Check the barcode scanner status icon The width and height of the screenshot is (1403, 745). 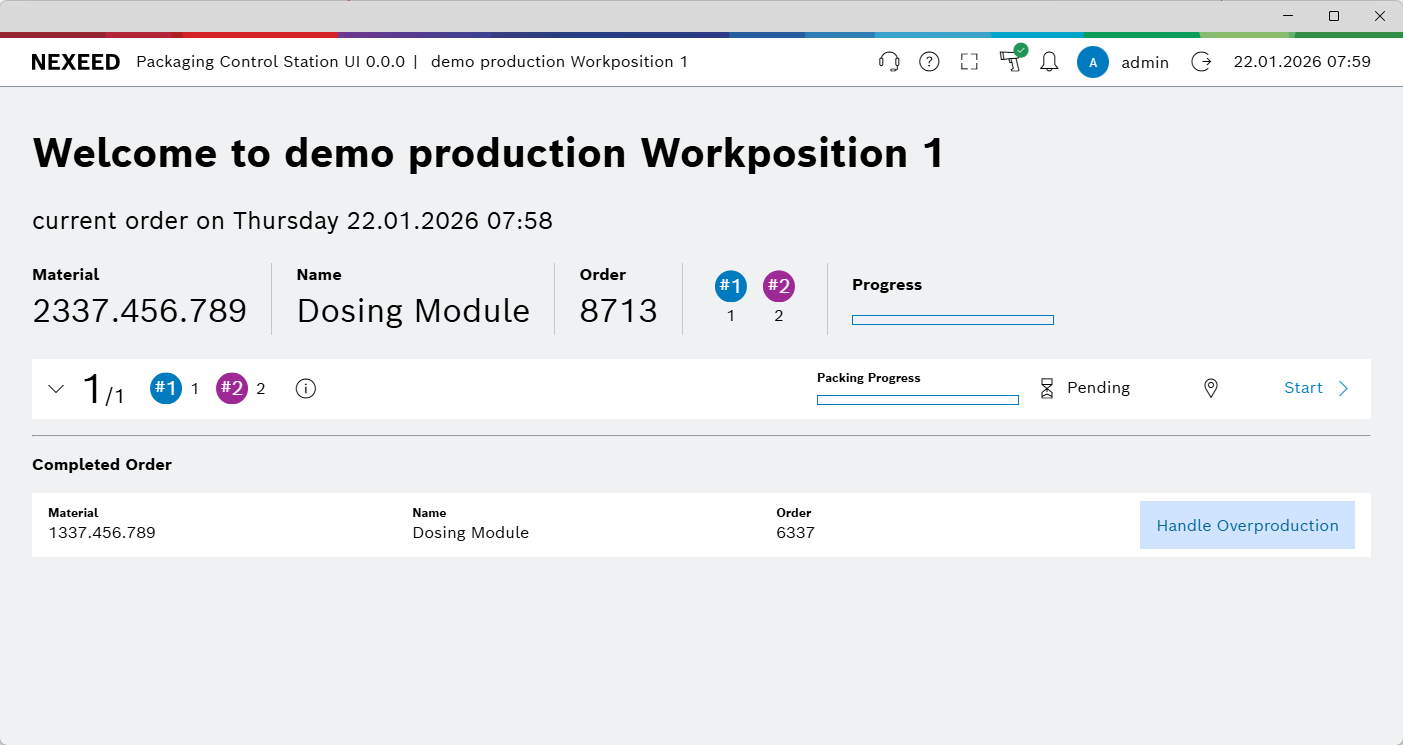point(1010,61)
